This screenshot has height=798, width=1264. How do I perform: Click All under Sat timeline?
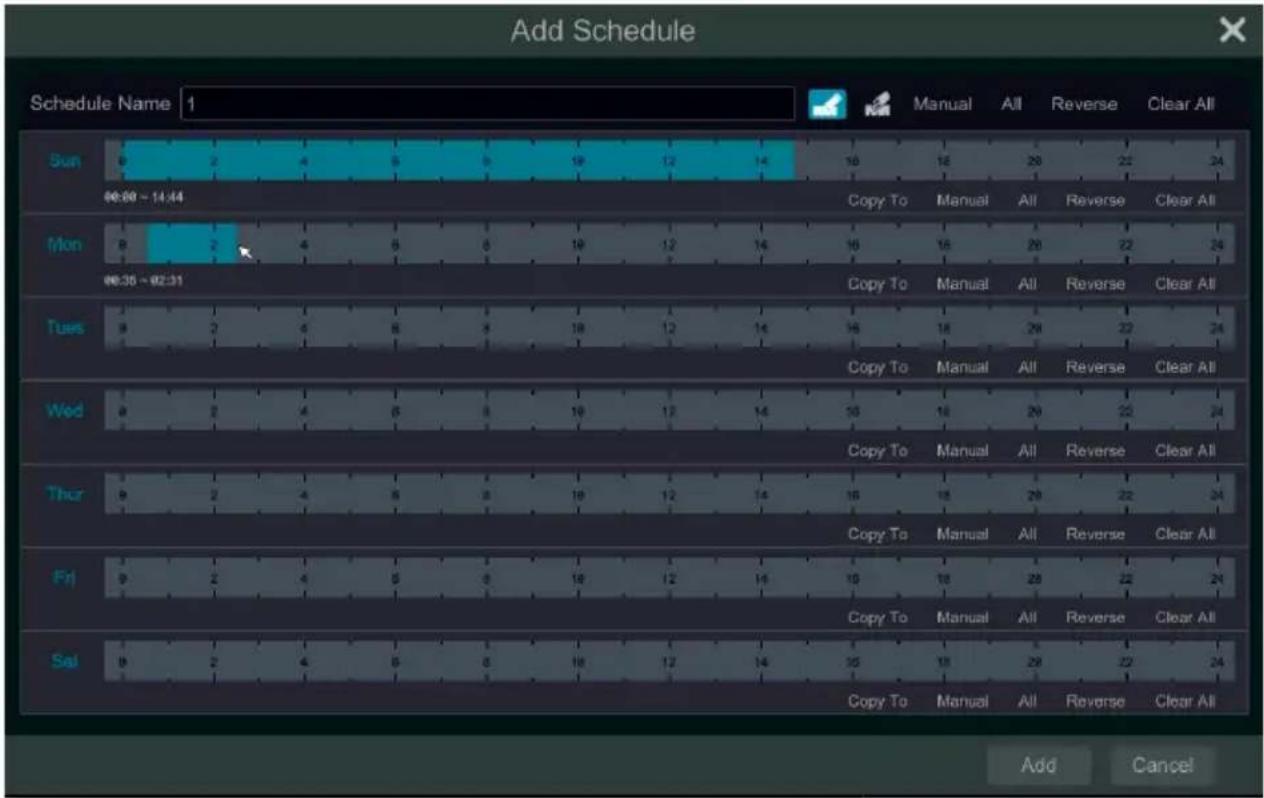pyautogui.click(x=1026, y=702)
